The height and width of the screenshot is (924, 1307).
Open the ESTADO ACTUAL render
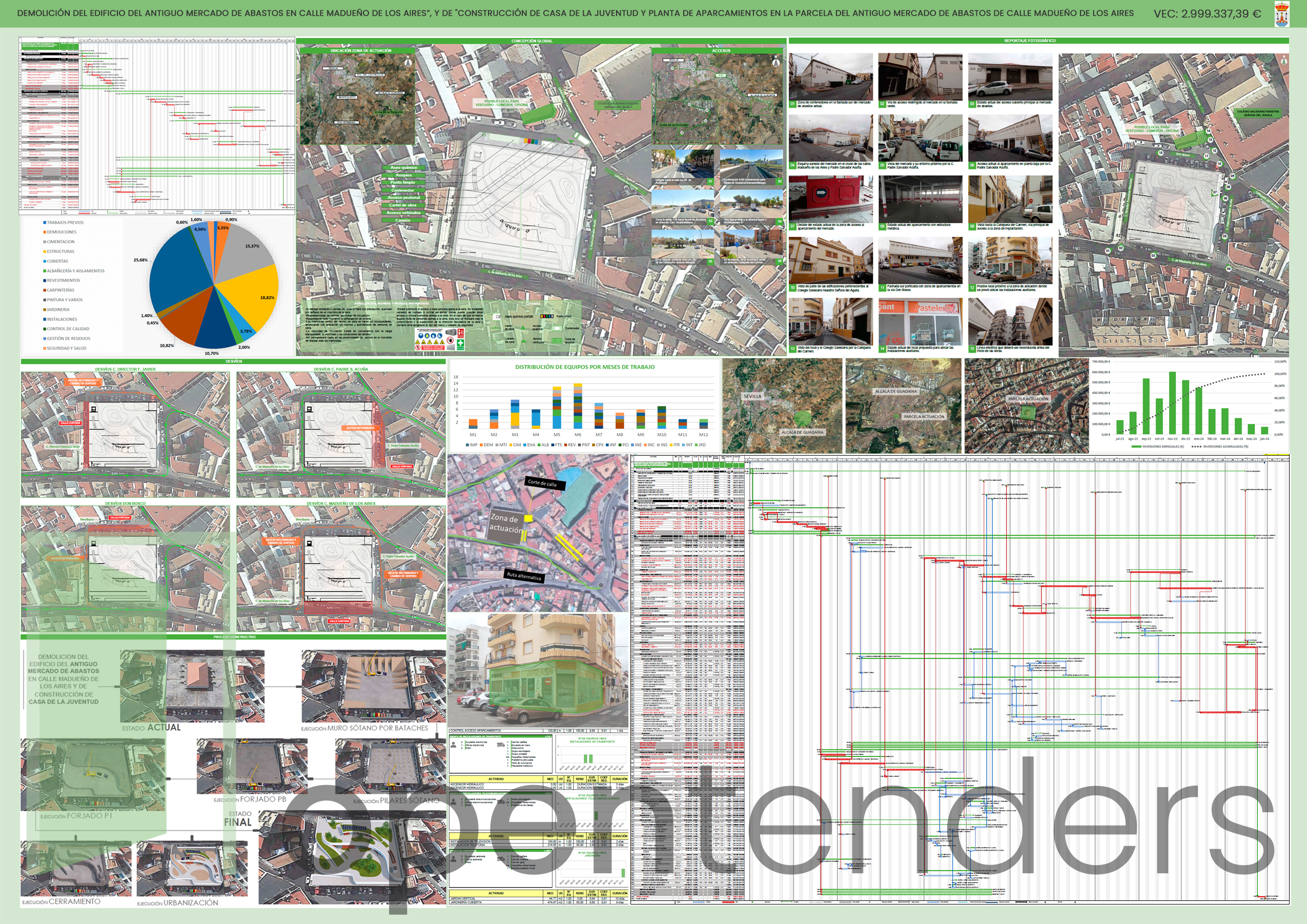click(192, 686)
